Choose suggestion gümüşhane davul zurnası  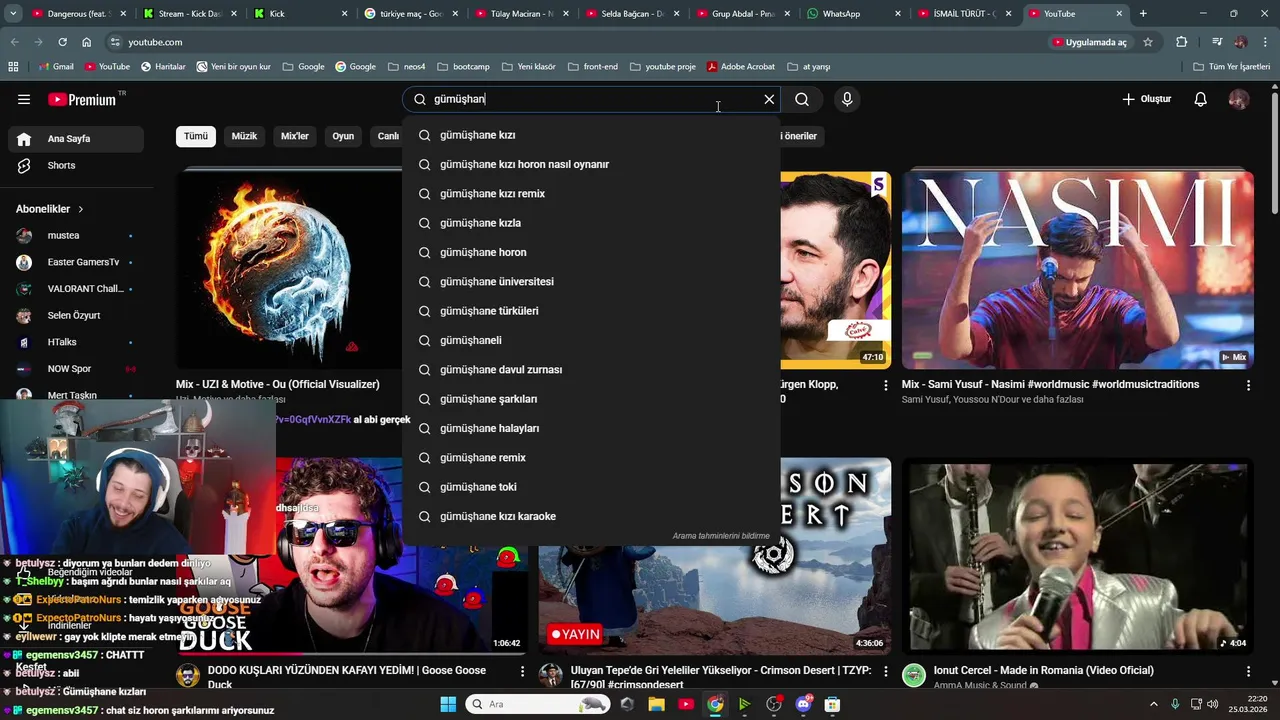tap(591, 370)
